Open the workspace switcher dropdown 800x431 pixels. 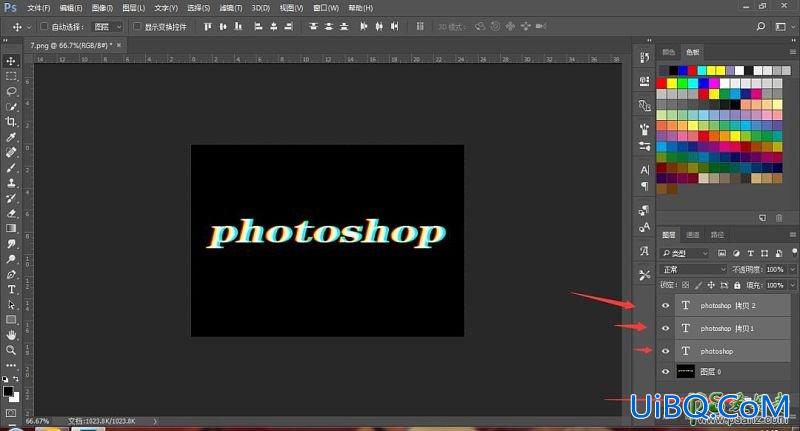tap(780, 27)
